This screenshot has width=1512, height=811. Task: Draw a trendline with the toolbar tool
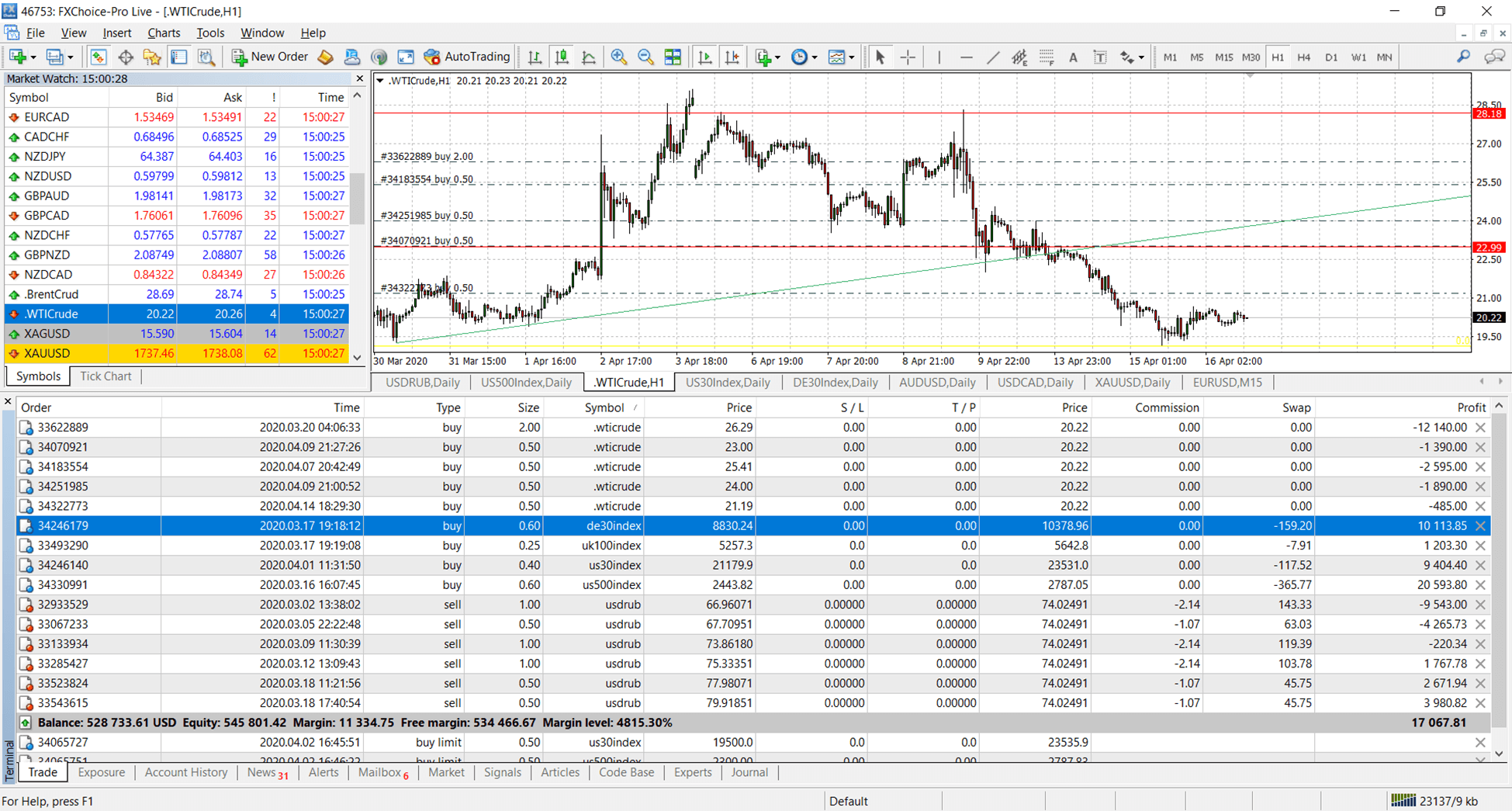992,57
